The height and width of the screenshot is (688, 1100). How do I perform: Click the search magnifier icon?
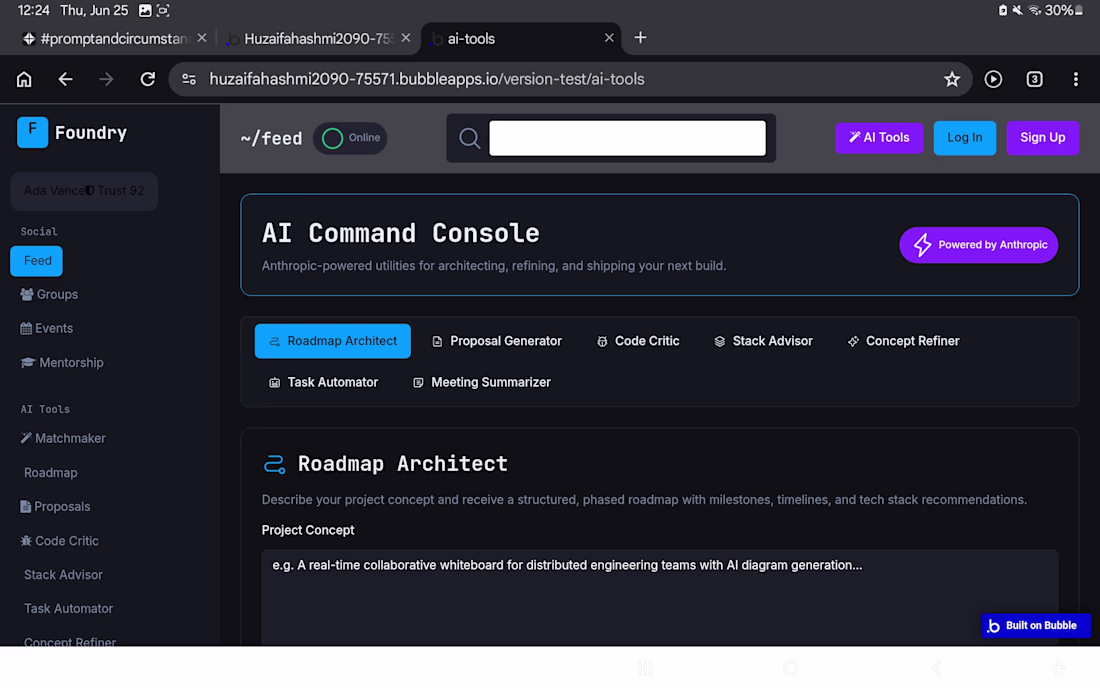tap(469, 138)
